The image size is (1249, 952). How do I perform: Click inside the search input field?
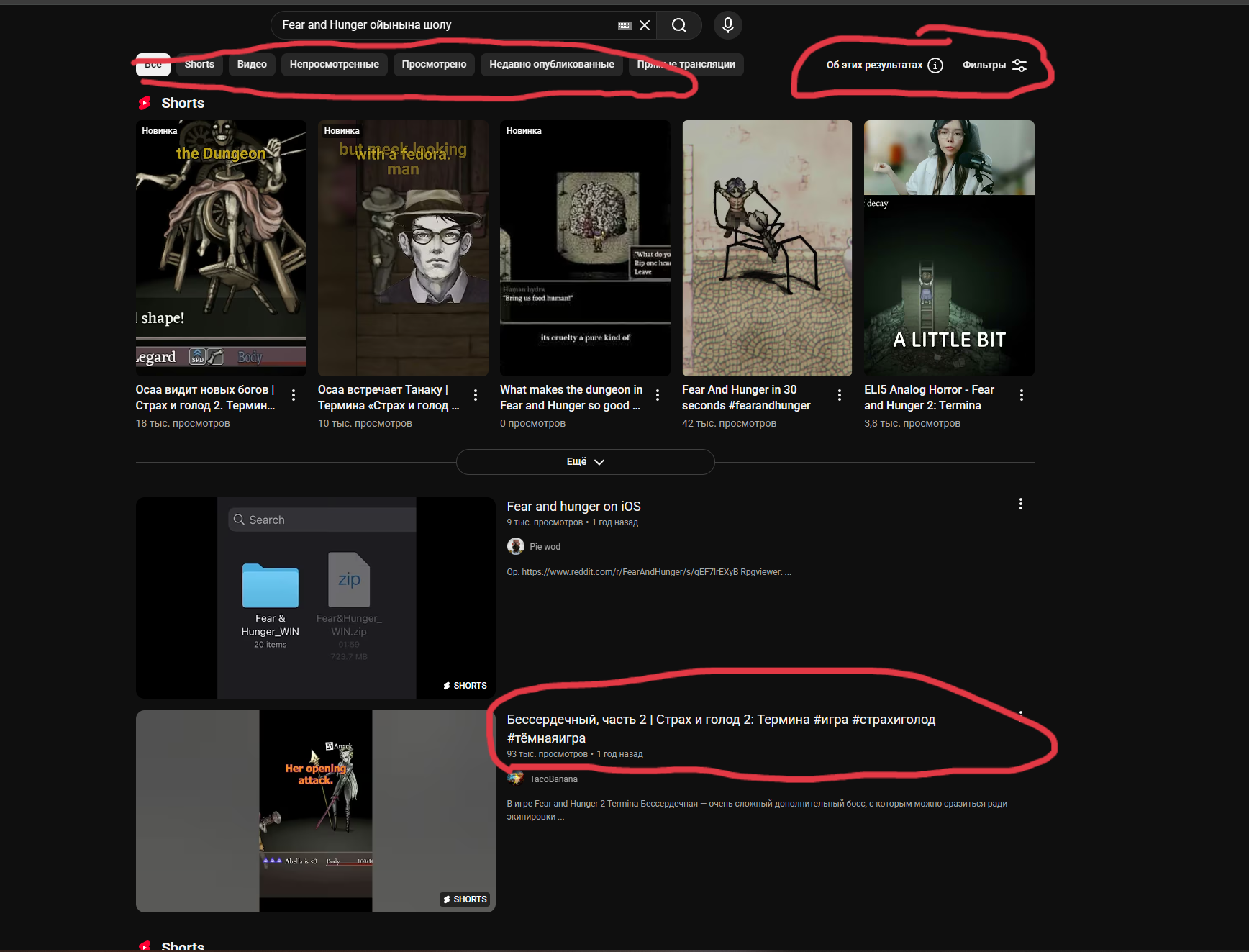[x=446, y=25]
